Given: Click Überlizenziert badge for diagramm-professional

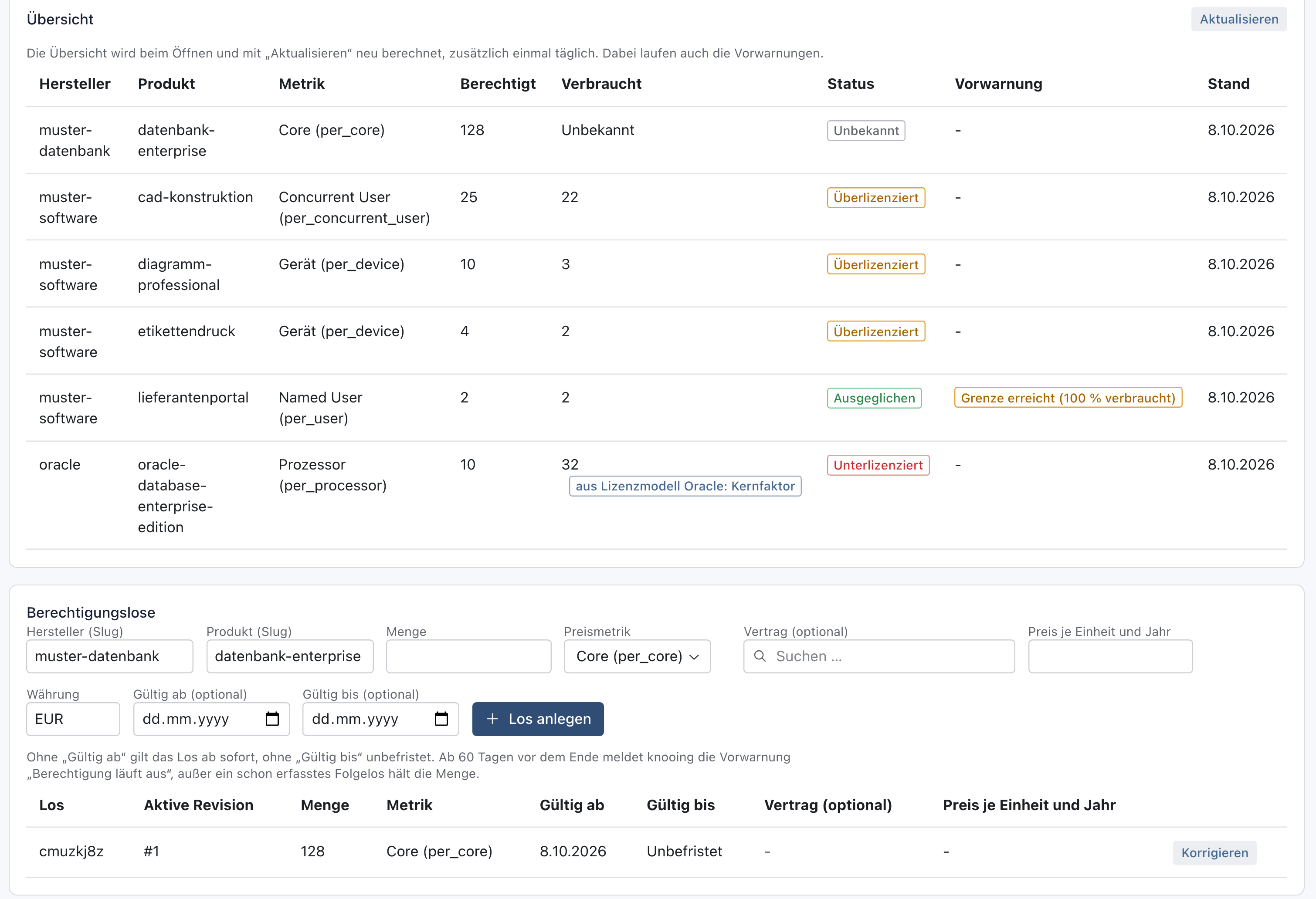Looking at the screenshot, I should tap(876, 264).
